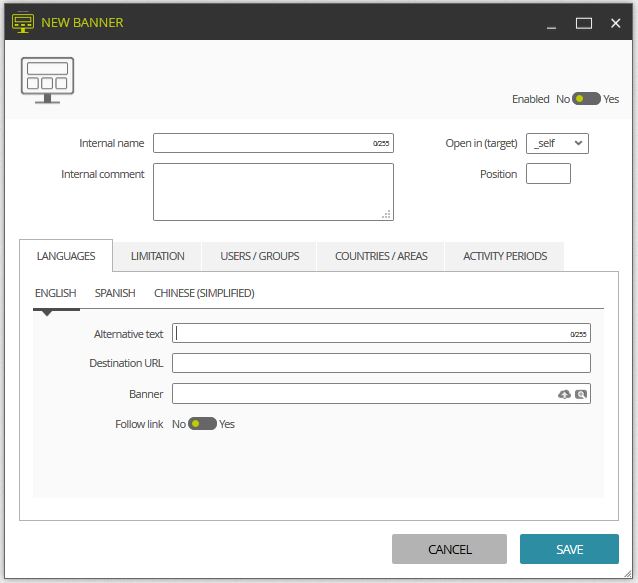The height and width of the screenshot is (583, 638).
Task: Toggle the Follow link switch
Action: [x=202, y=424]
